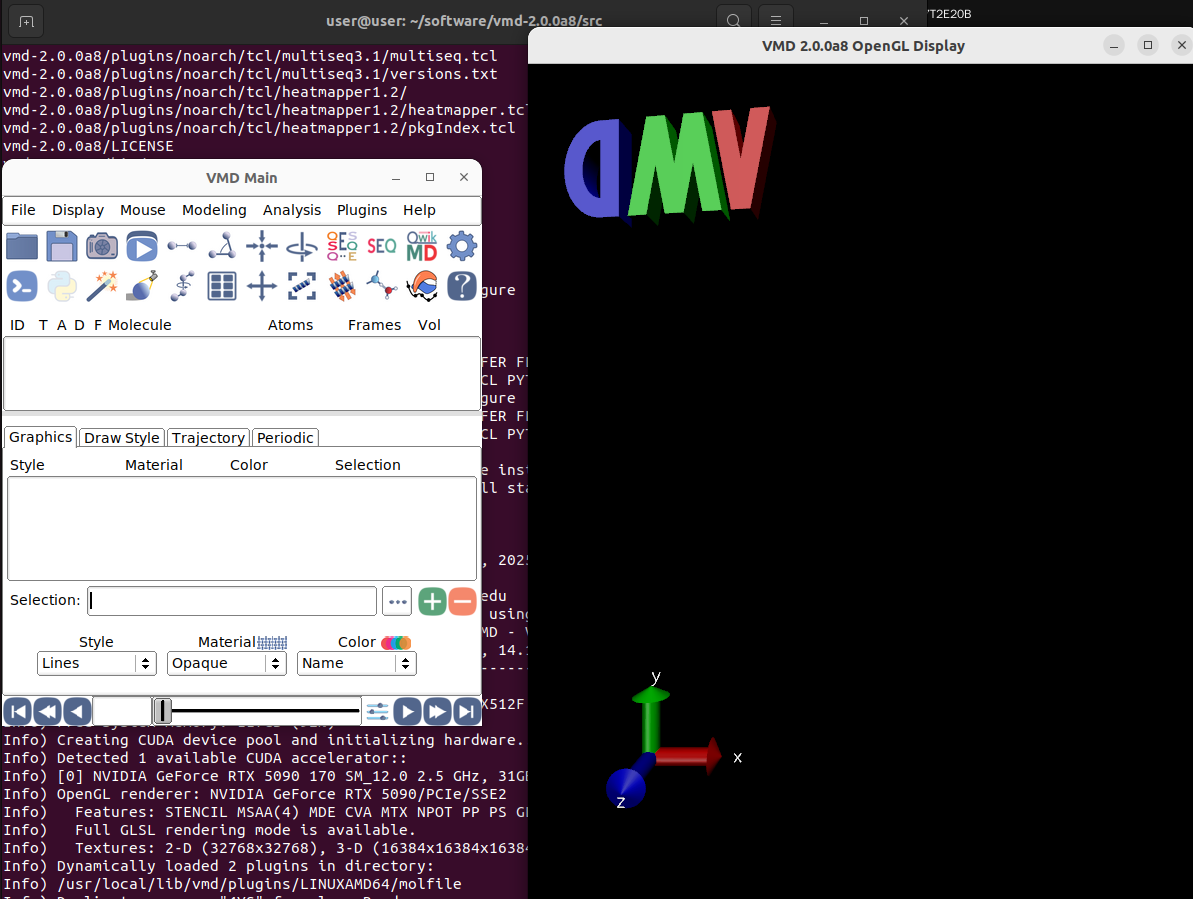Open the Plugins menu

361,210
